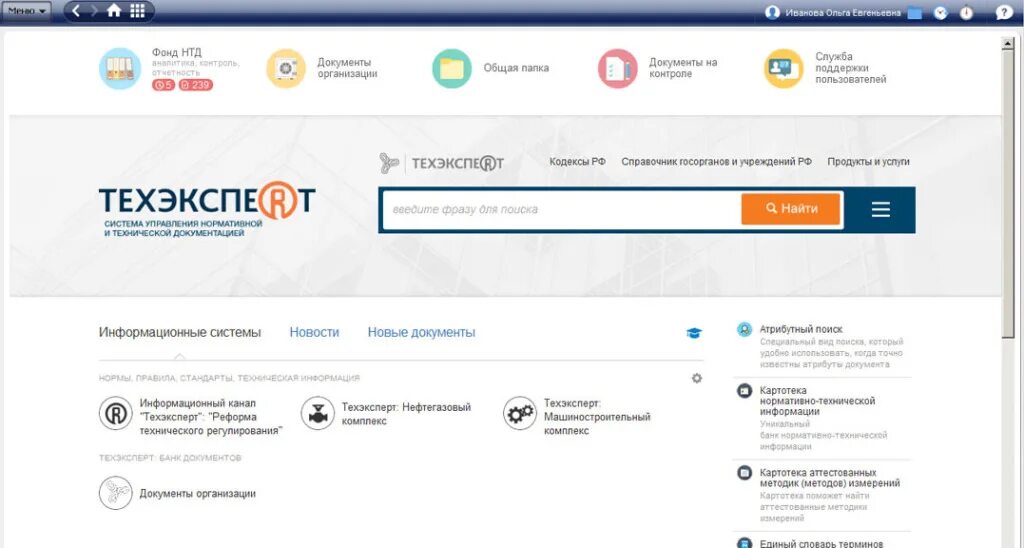Click the Общая папка label
The width and height of the screenshot is (1024, 548).
[x=516, y=68]
